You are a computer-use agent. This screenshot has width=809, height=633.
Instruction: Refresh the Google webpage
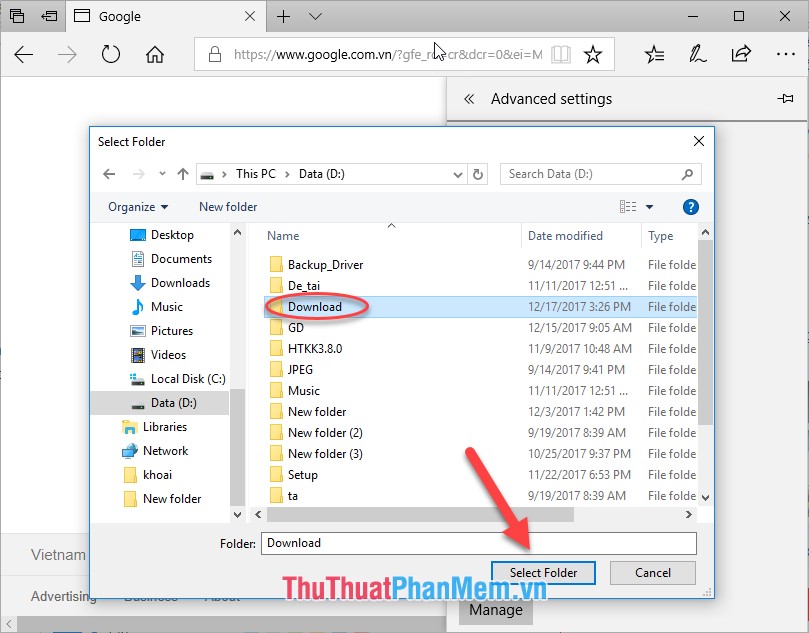pos(109,54)
